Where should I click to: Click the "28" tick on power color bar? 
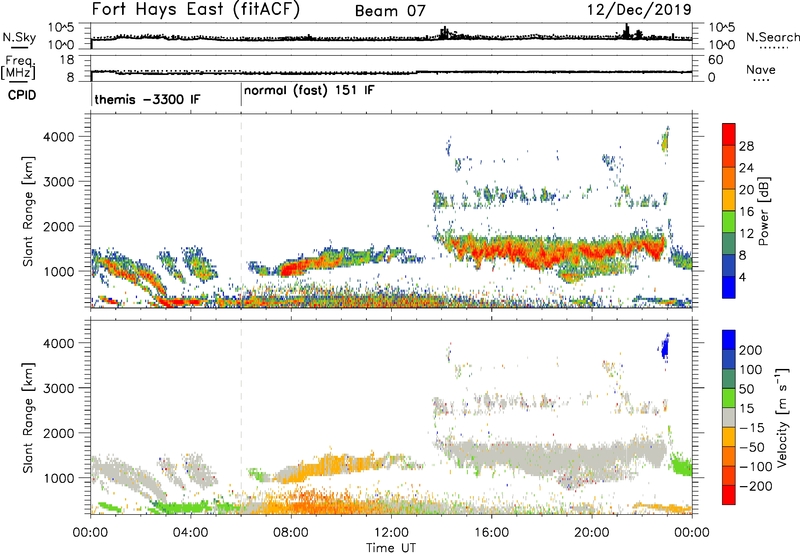point(746,146)
